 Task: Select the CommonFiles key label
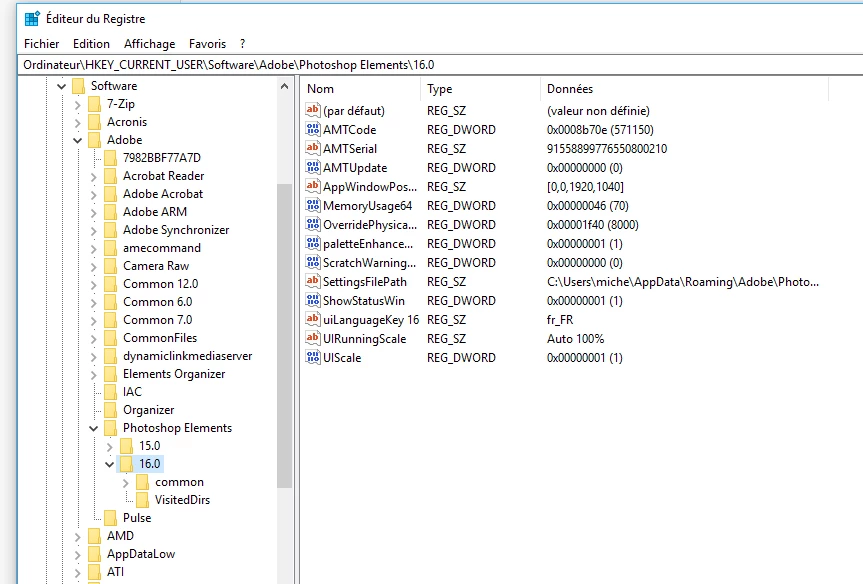(160, 338)
